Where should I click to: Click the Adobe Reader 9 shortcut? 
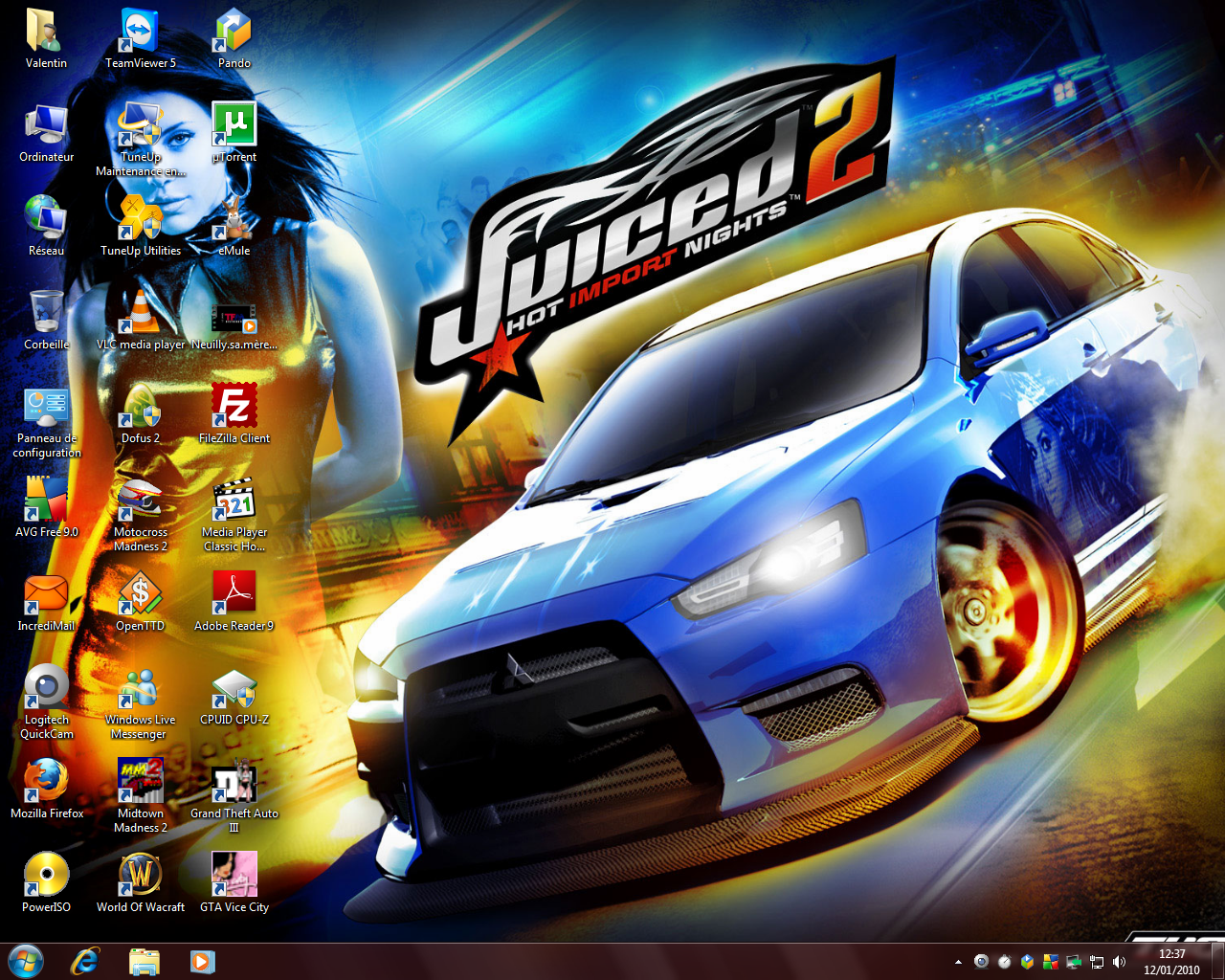pos(234,601)
